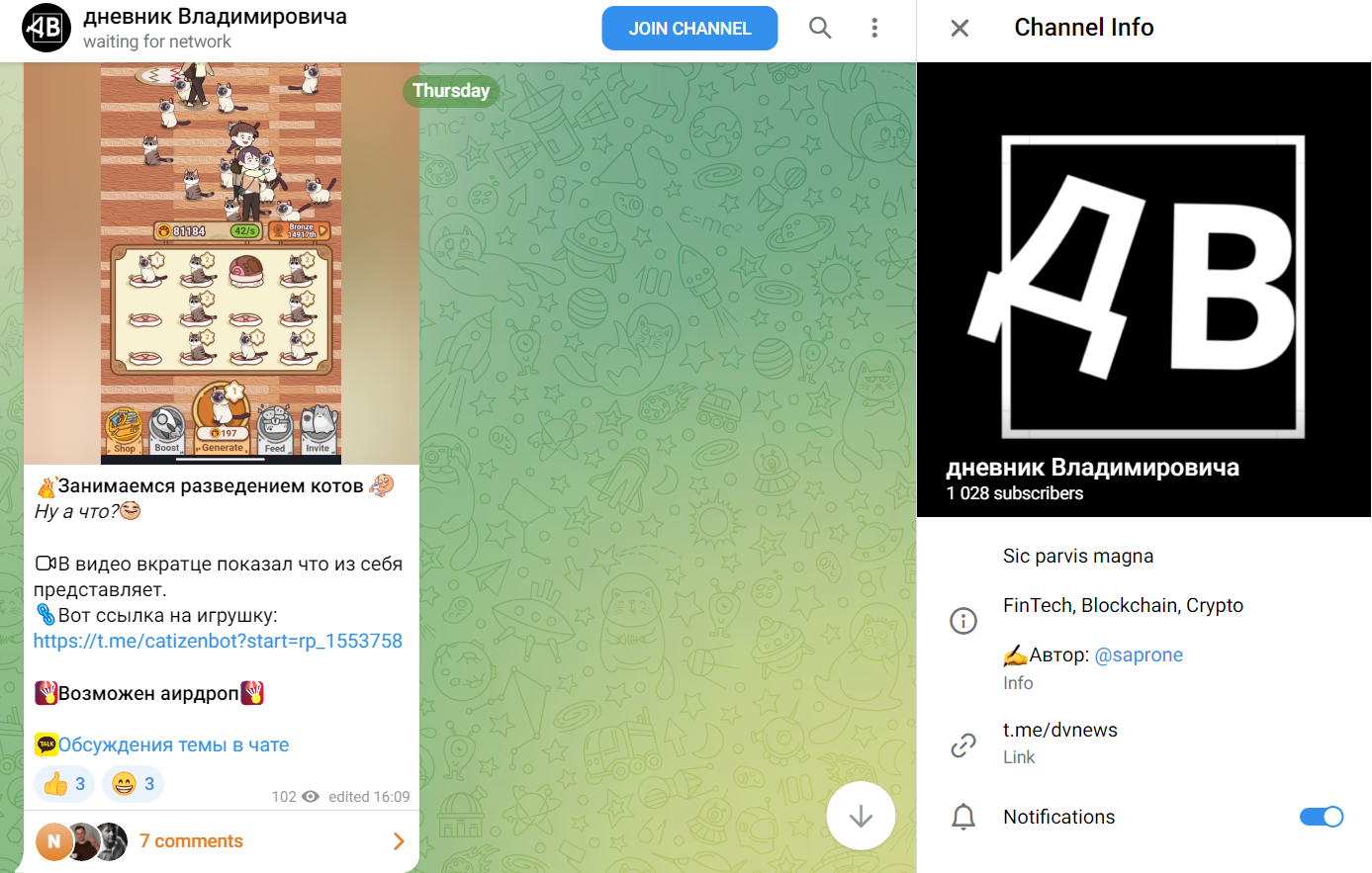Click the "edited 16:09" timestamp
The image size is (1372, 873).
pos(369,797)
